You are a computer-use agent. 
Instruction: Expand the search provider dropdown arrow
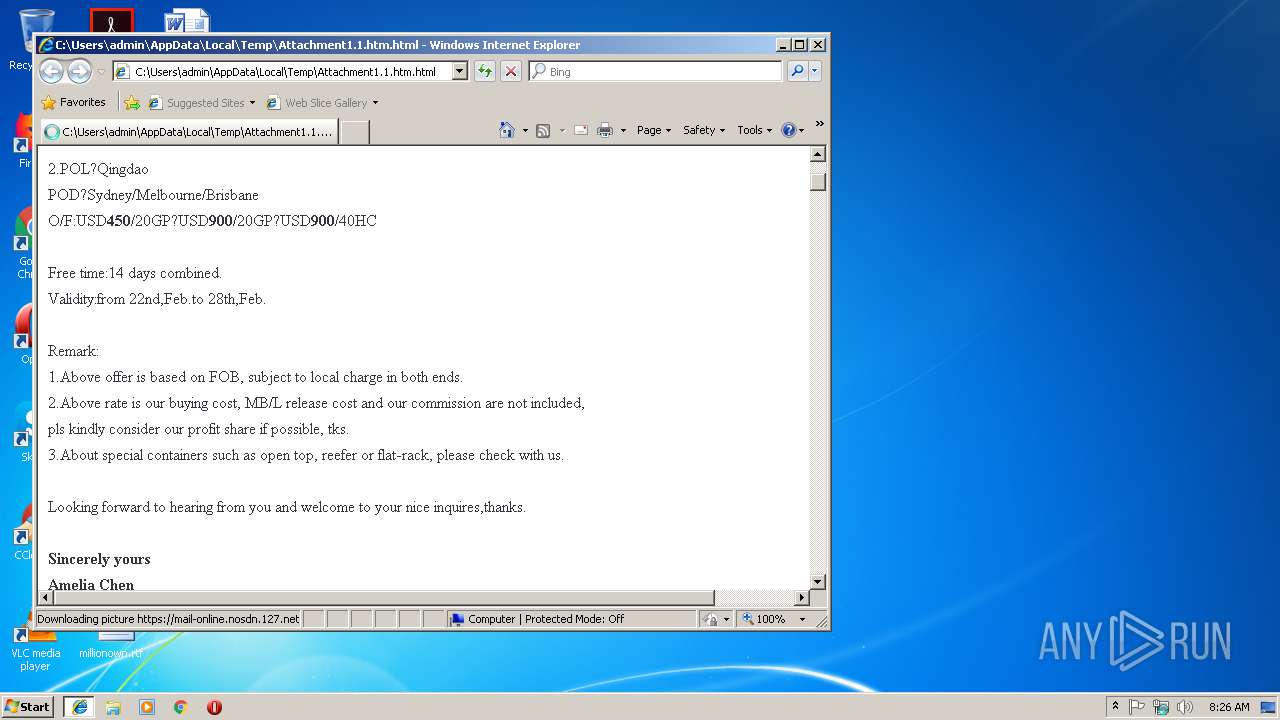pyautogui.click(x=815, y=71)
